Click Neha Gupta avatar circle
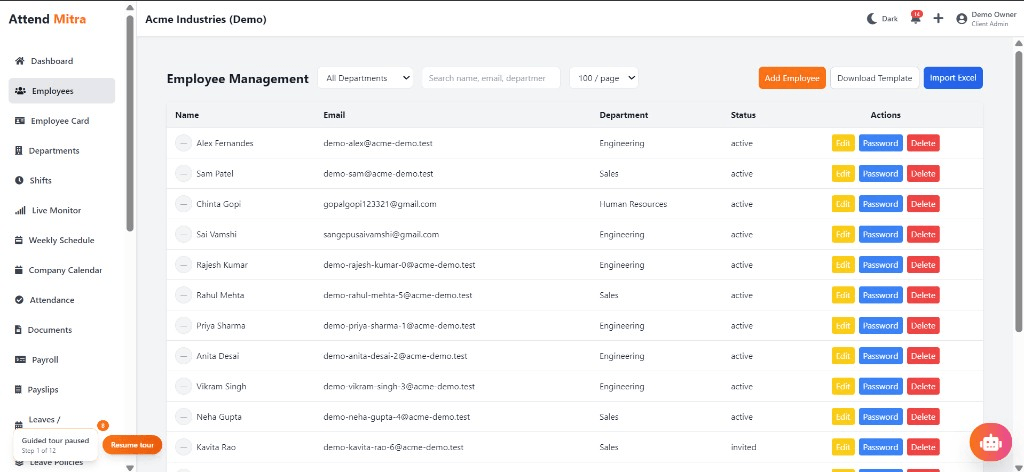The width and height of the screenshot is (1024, 472). tap(184, 417)
